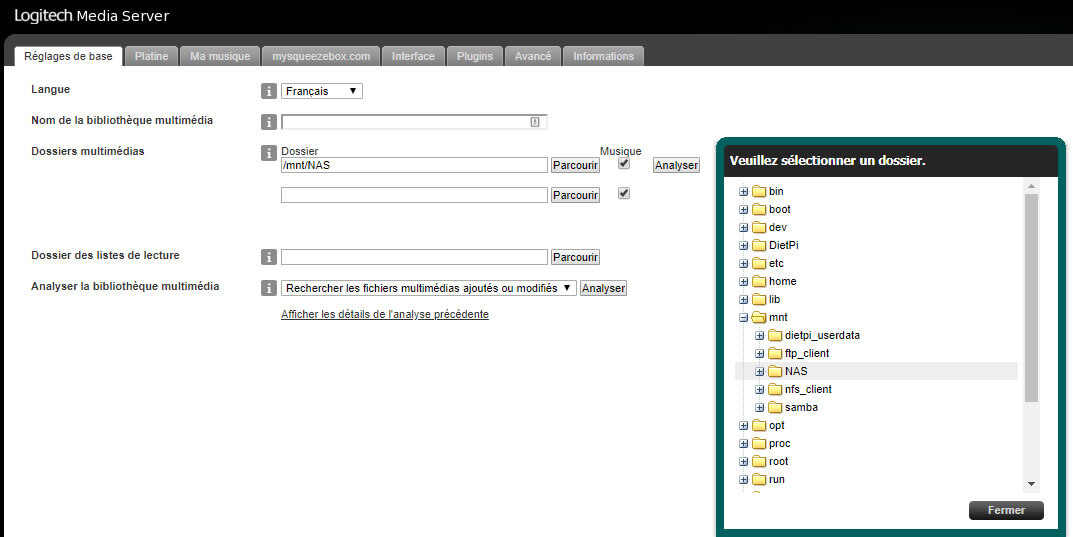Expand the bin folder node
The width and height of the screenshot is (1073, 537).
743,192
